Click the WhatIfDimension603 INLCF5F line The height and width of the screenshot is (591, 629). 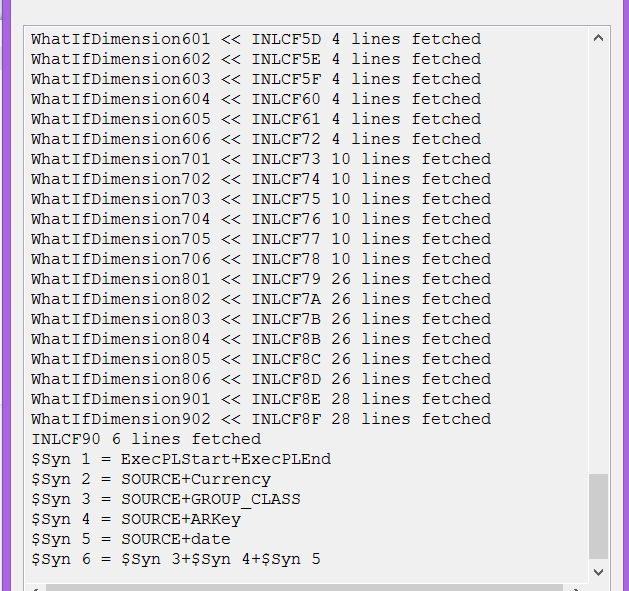pos(255,79)
